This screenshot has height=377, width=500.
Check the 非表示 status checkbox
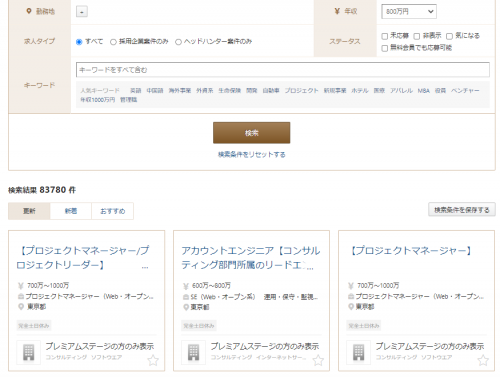417,36
